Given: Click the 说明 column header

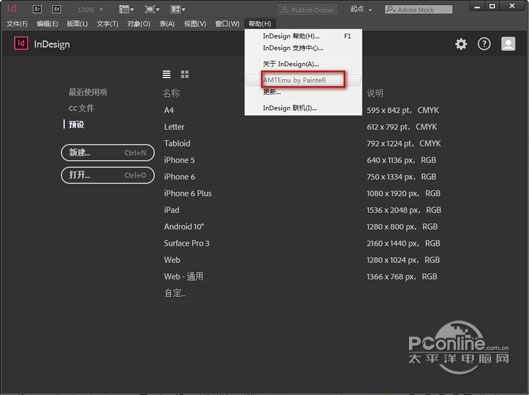Looking at the screenshot, I should click(375, 93).
